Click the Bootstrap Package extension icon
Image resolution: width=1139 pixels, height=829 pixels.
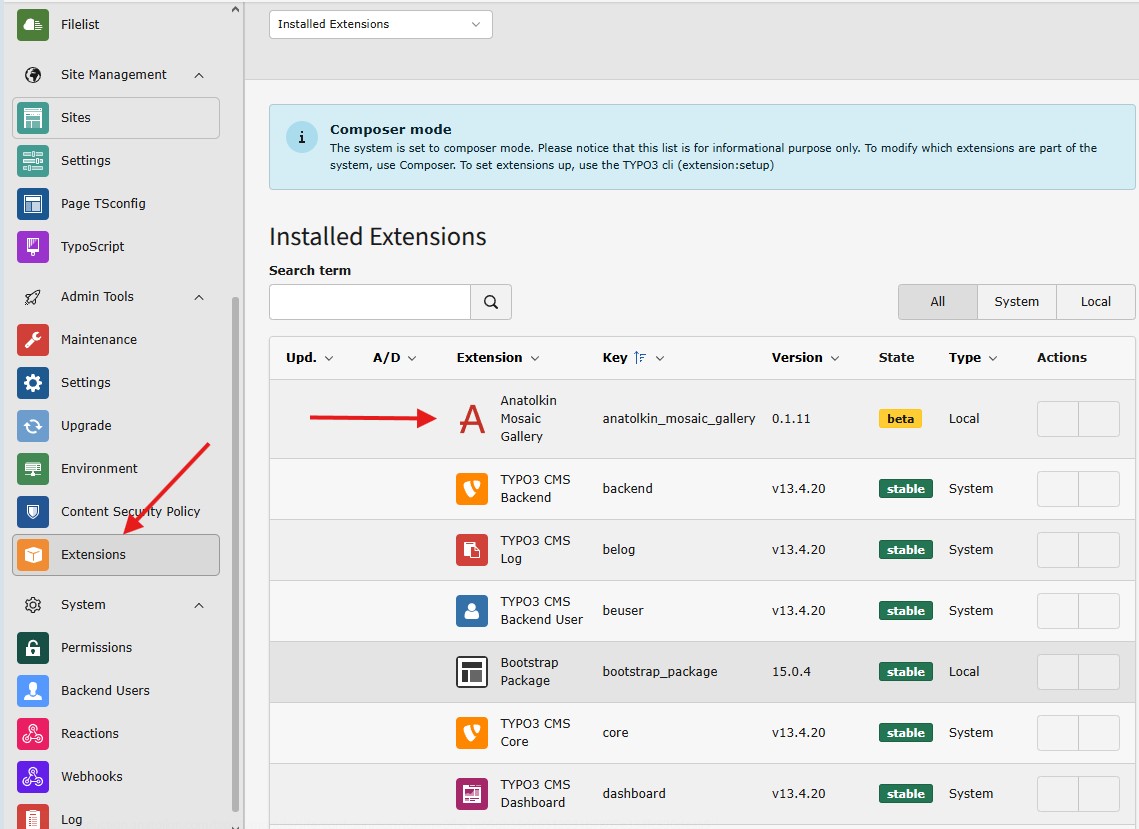point(471,672)
